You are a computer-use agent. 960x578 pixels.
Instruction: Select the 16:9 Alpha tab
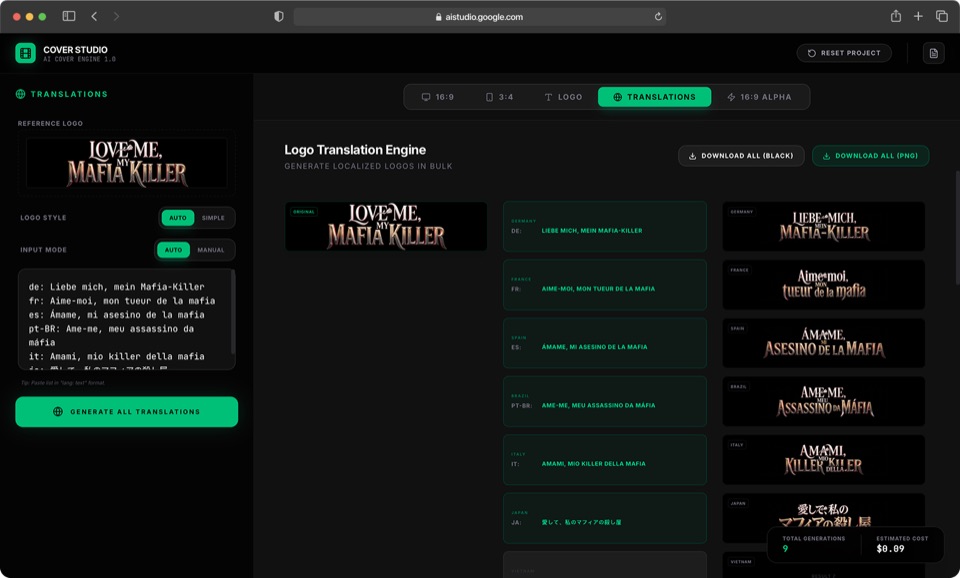[759, 97]
